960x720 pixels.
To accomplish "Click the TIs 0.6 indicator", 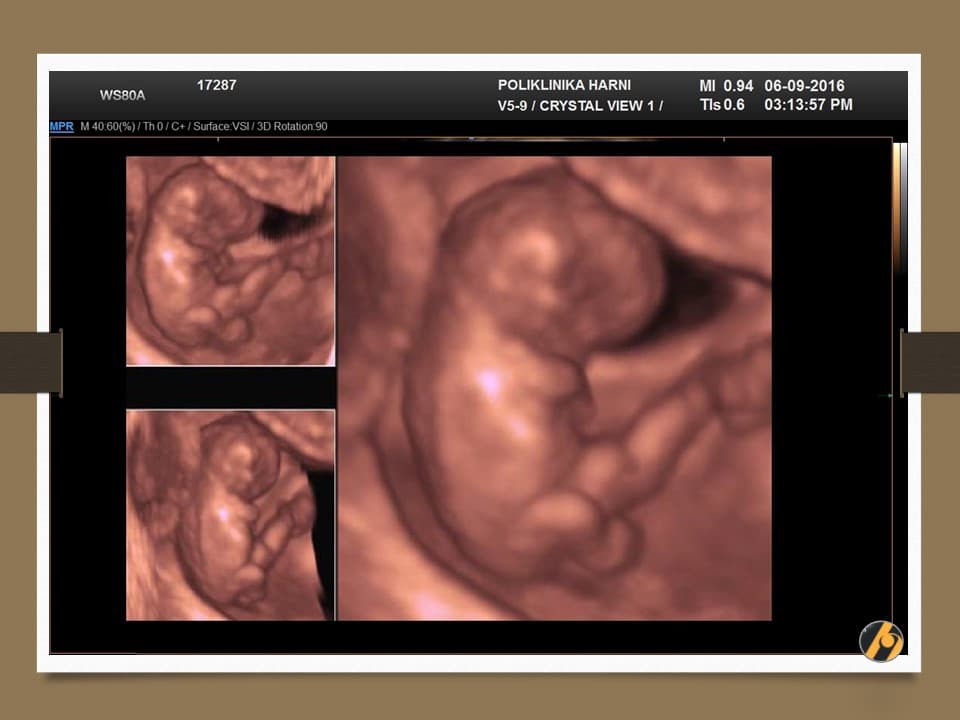I will click(x=725, y=105).
